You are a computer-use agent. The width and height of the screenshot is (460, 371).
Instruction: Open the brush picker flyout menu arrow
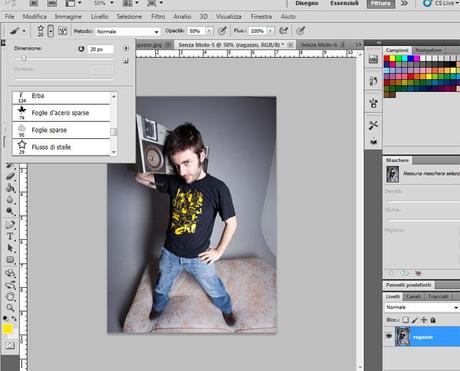(x=126, y=48)
